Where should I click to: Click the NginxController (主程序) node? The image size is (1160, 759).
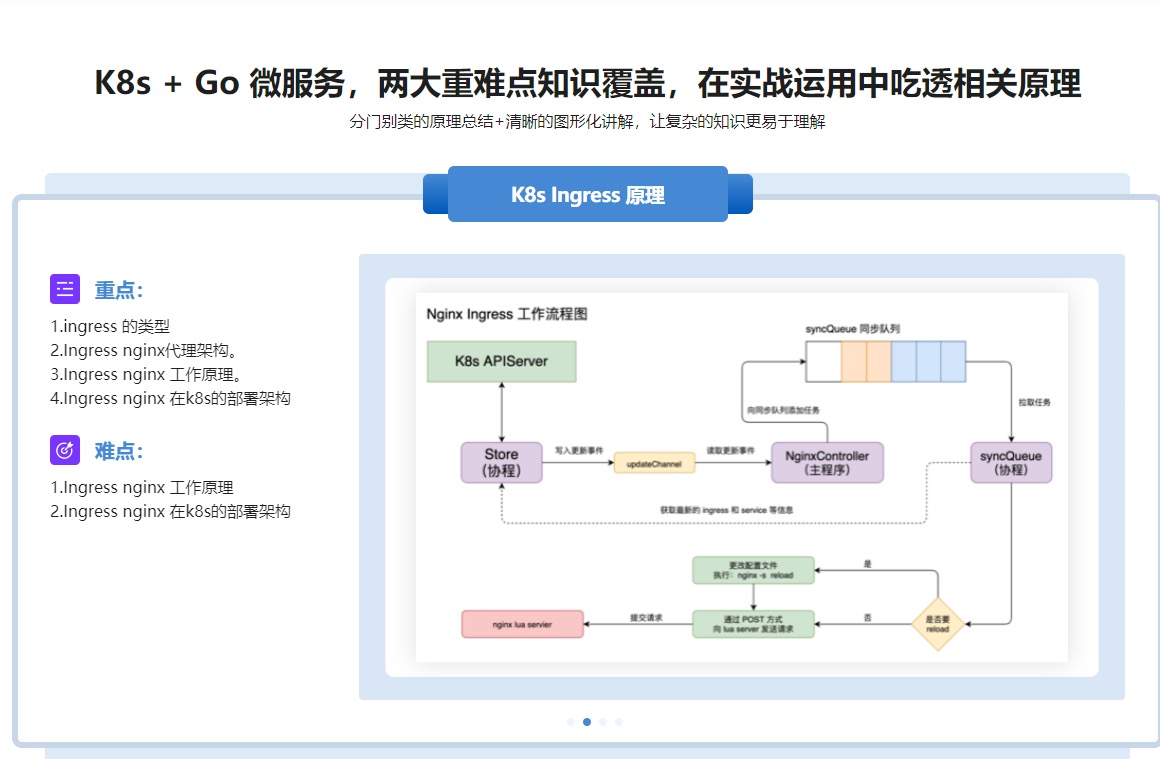coord(827,463)
